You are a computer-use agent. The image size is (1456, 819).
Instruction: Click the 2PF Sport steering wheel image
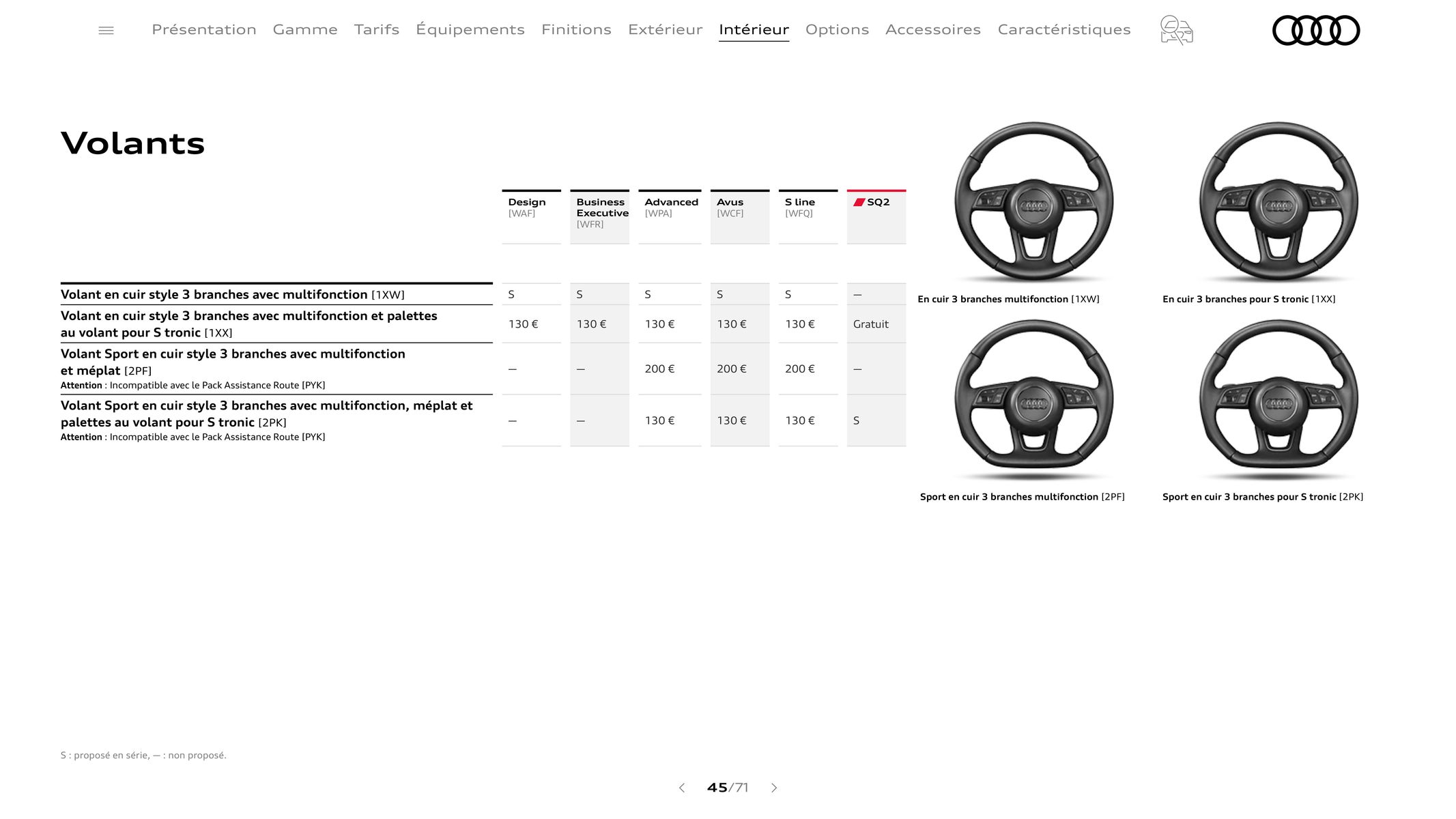click(x=1033, y=400)
